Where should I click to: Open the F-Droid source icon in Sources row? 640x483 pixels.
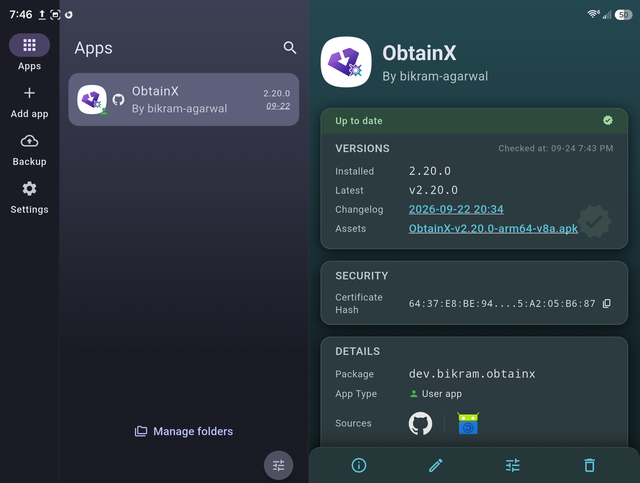468,423
